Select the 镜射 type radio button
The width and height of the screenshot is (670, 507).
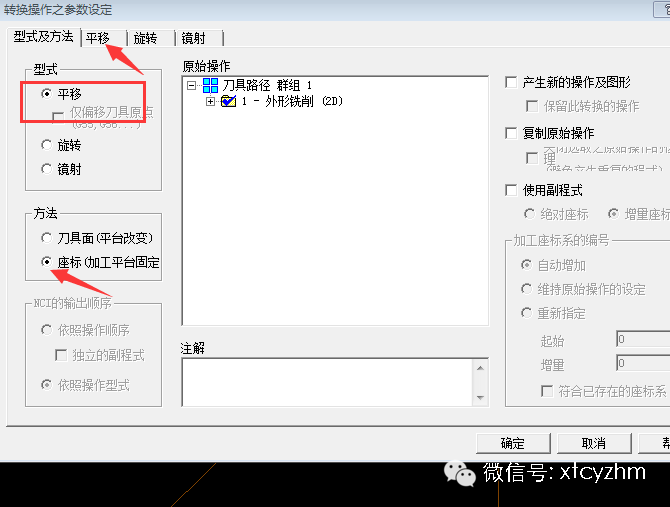click(x=46, y=169)
